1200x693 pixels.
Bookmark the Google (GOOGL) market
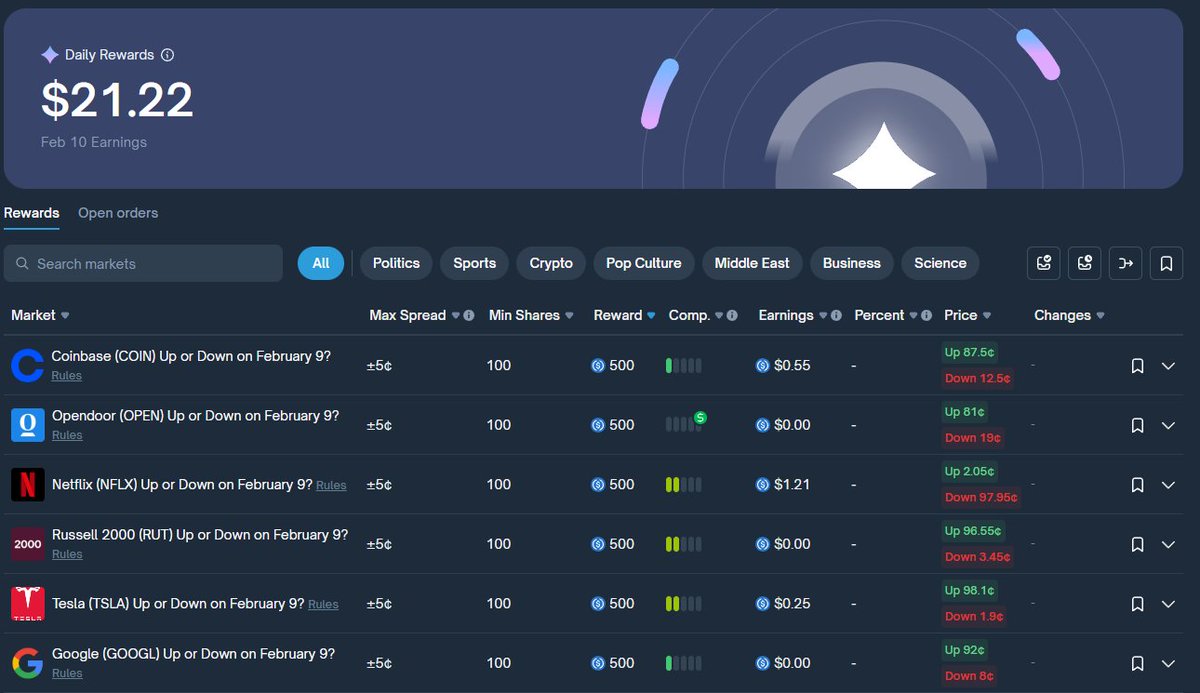[x=1137, y=663]
